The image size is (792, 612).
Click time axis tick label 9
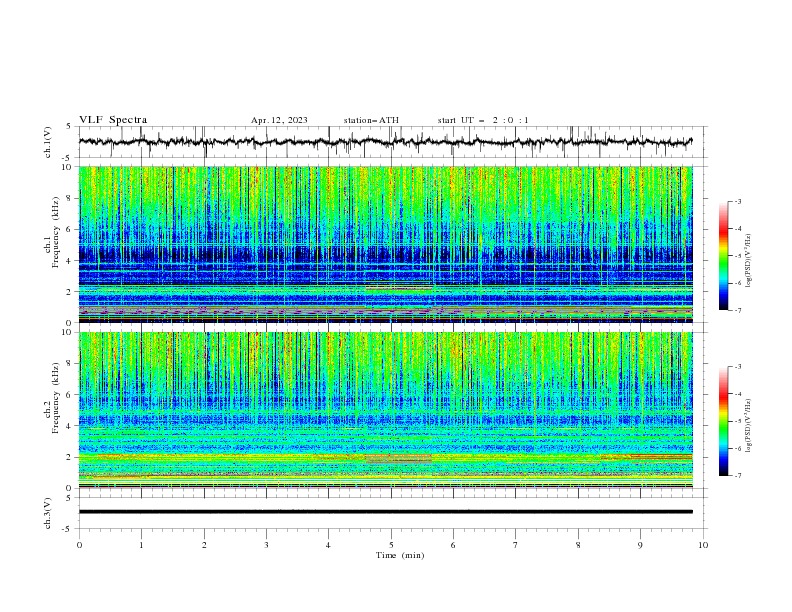(x=640, y=545)
